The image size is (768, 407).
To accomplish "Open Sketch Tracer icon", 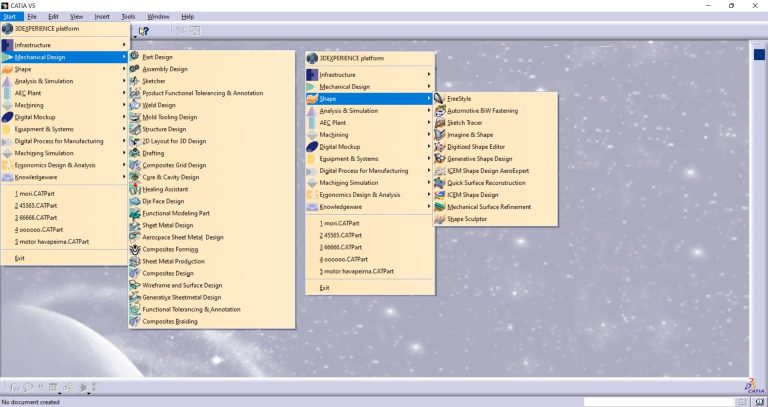I will (439, 122).
